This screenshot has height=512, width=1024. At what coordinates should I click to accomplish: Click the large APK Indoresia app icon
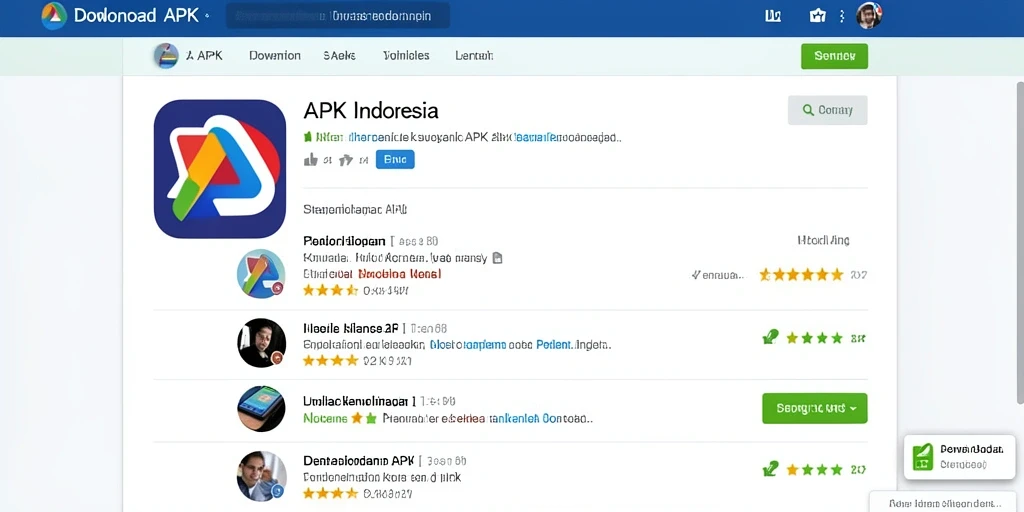220,168
